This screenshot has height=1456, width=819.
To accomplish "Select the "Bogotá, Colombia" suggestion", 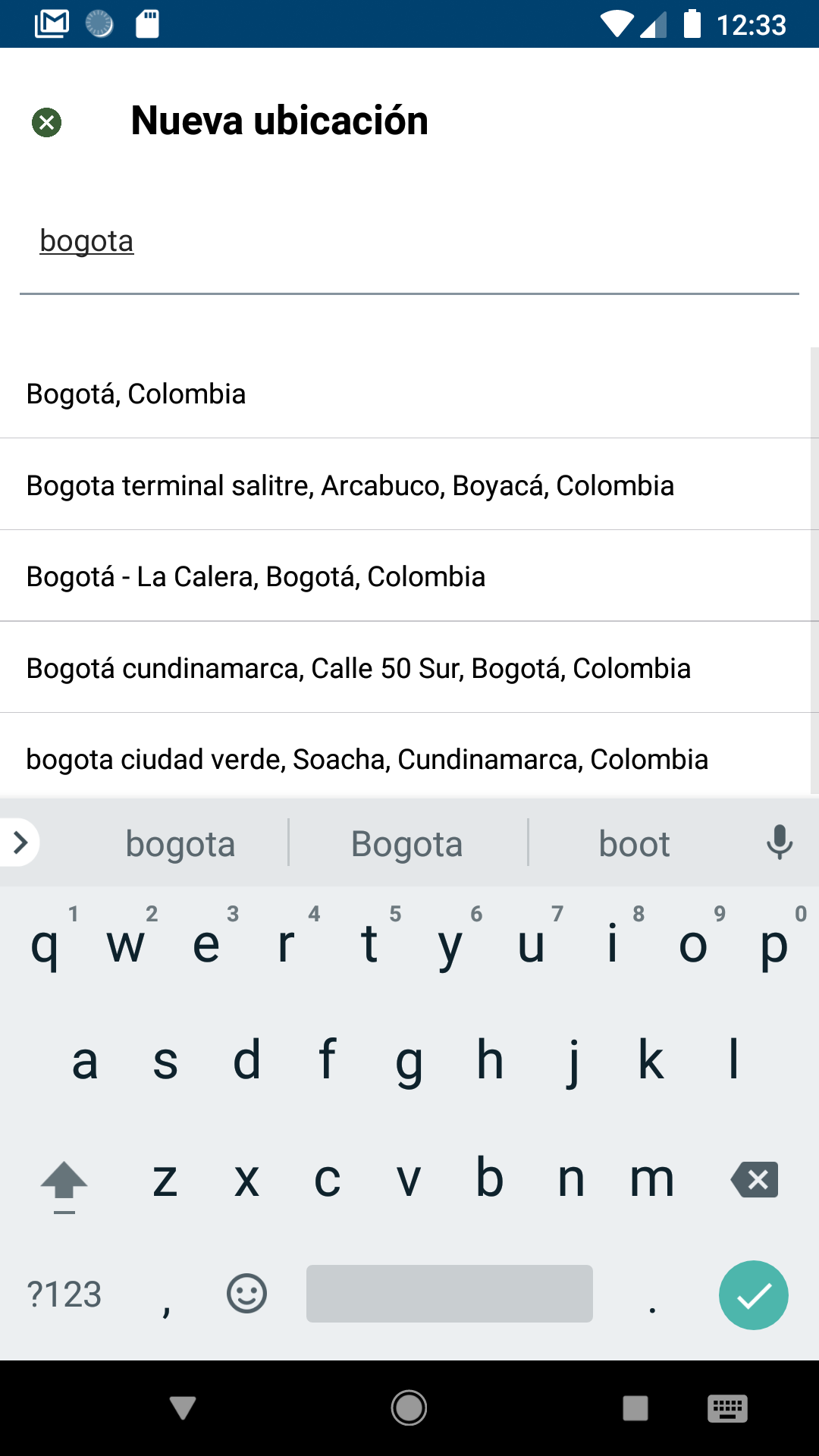I will [x=136, y=394].
